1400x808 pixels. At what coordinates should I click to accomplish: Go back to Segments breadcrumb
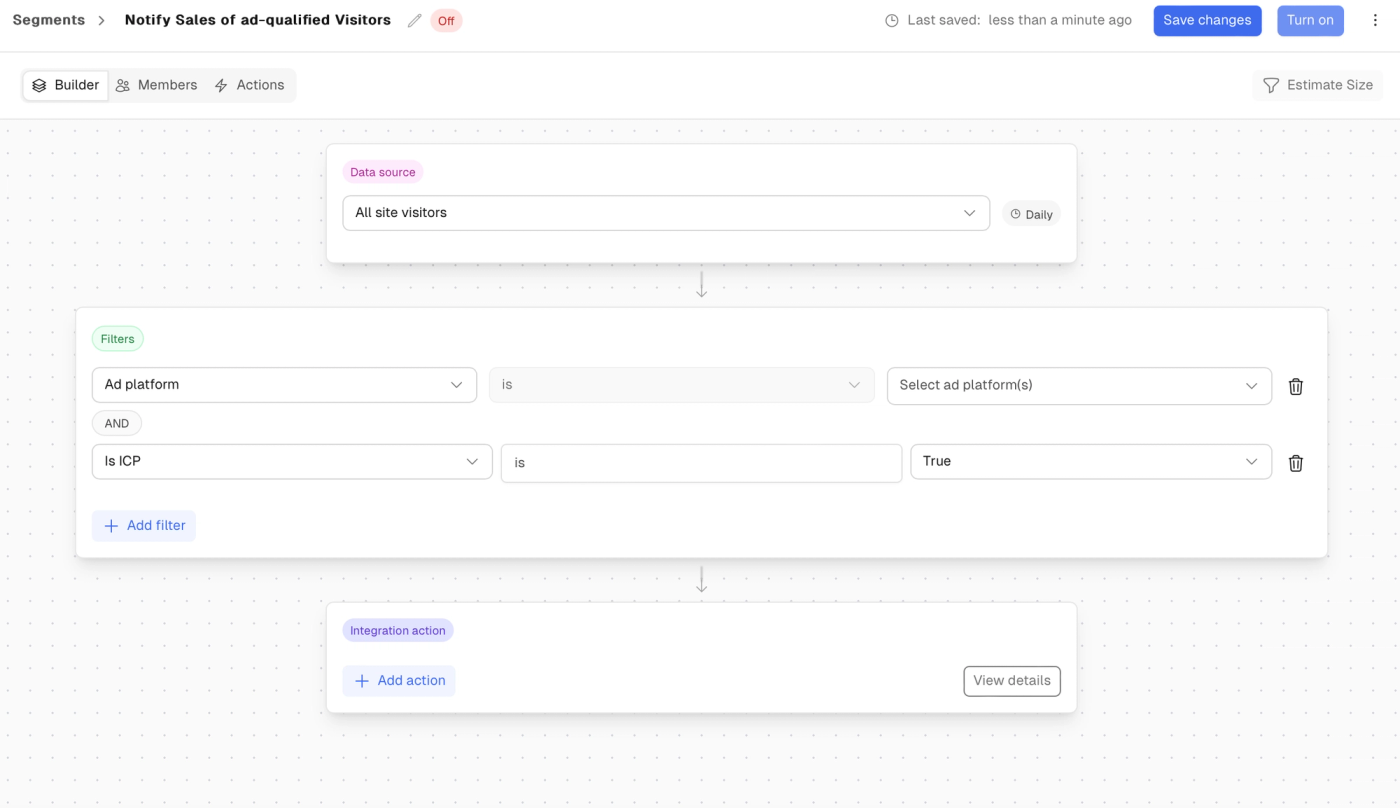tap(49, 20)
